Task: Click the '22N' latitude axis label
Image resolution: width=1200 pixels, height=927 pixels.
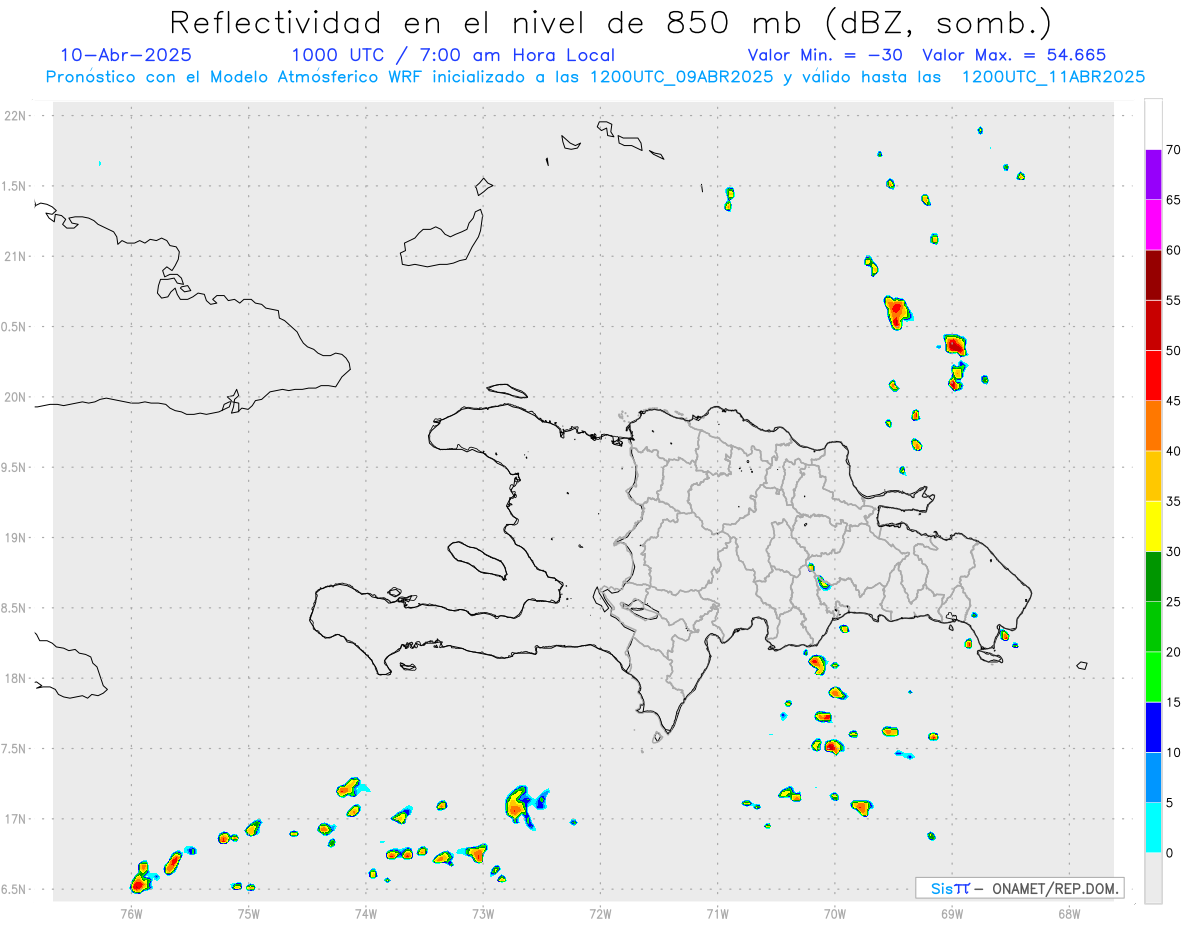Action: tap(16, 116)
